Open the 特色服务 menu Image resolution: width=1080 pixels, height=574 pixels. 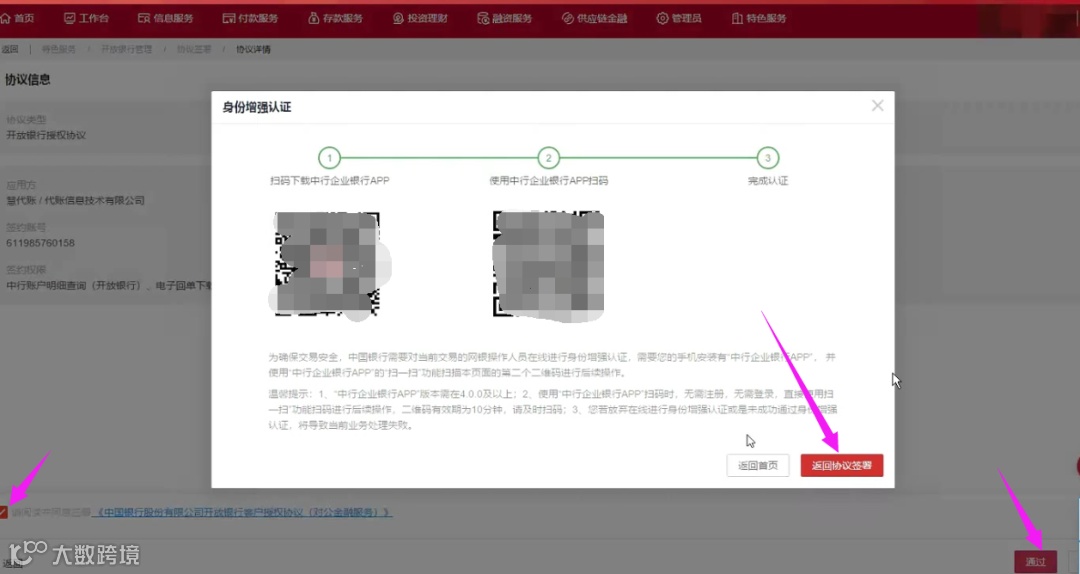(759, 18)
